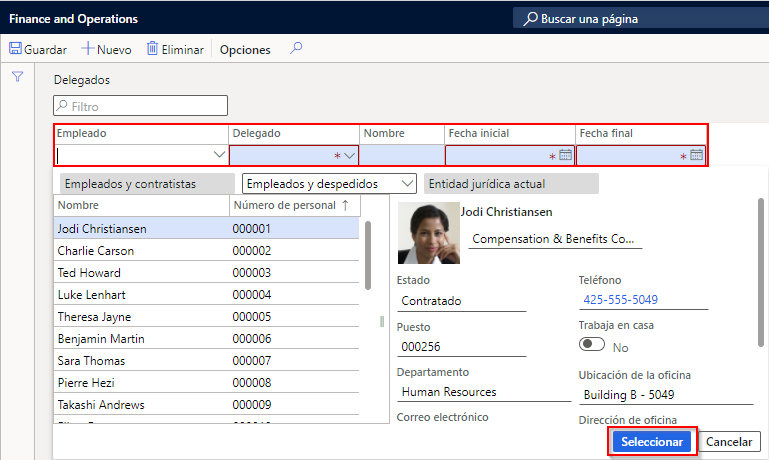The width and height of the screenshot is (769, 460).
Task: Open the Fecha final calendar picker
Action: click(x=696, y=155)
